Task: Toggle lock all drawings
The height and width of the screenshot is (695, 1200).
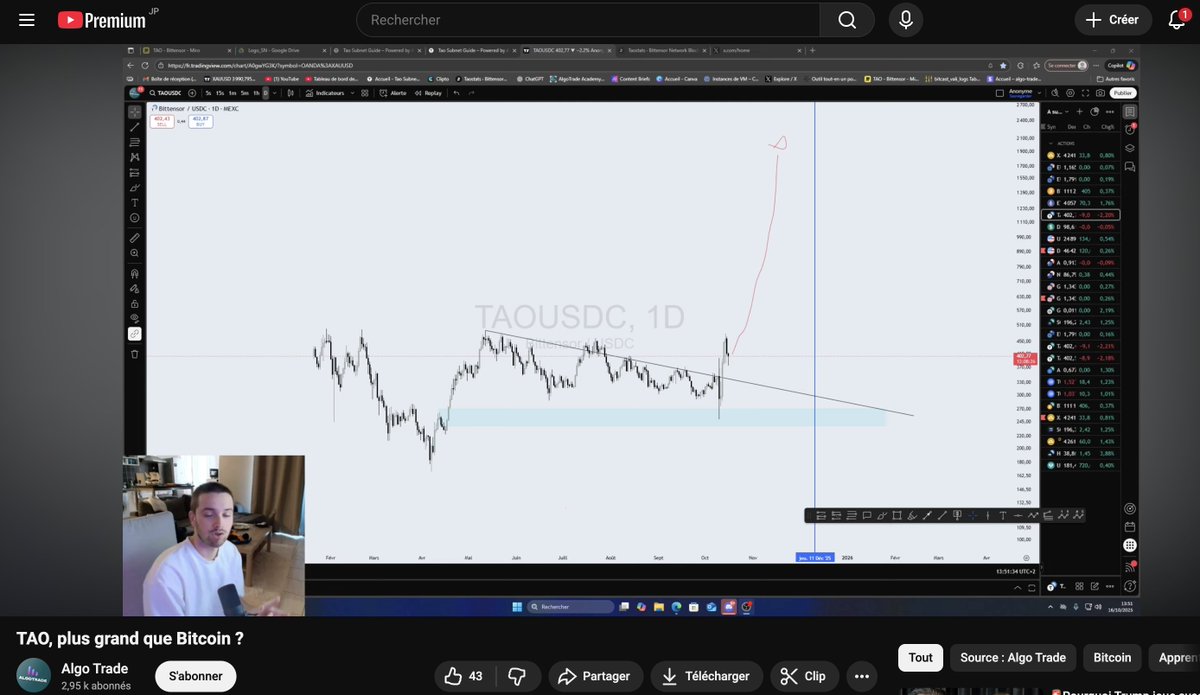Action: click(134, 303)
